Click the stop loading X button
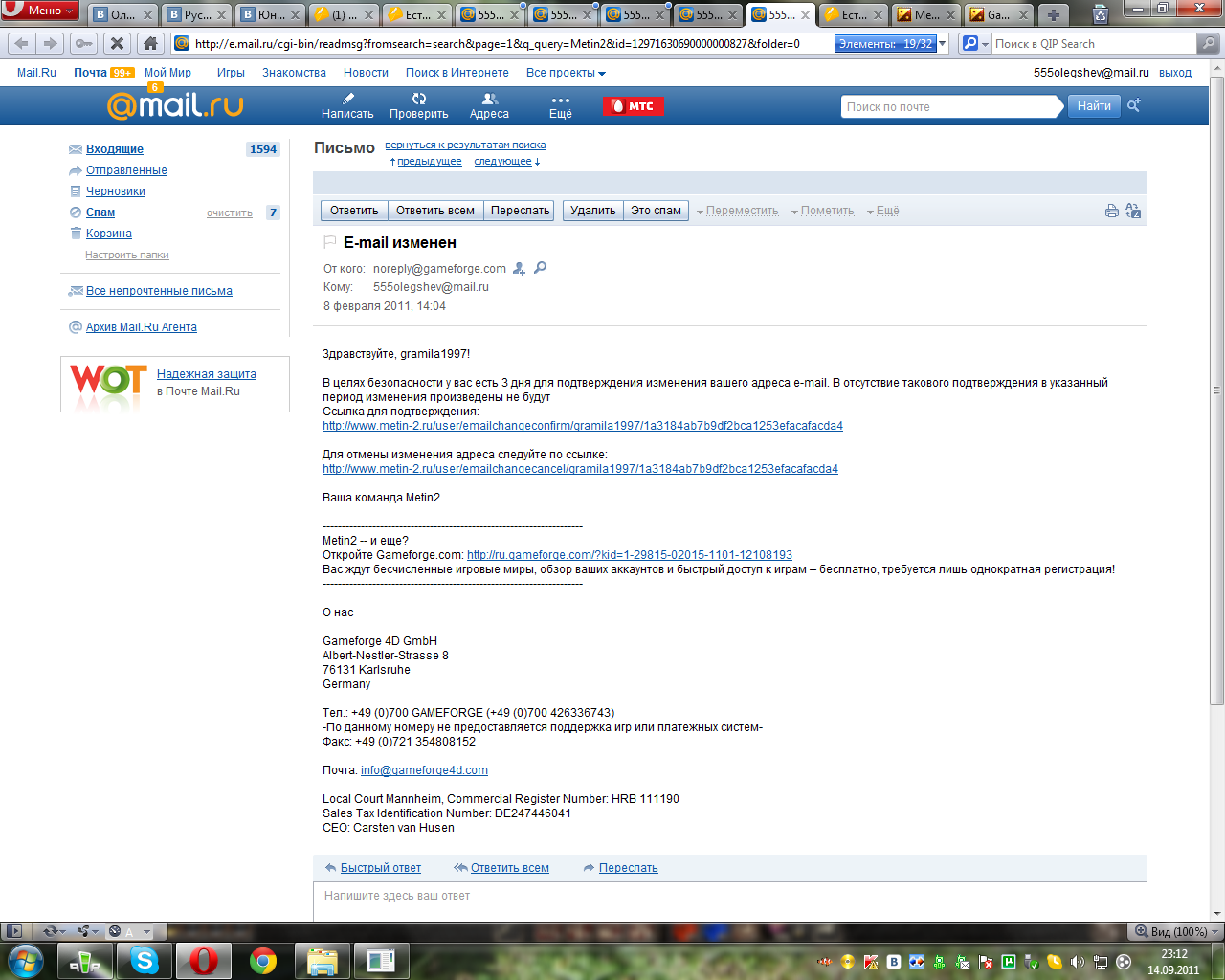1225x980 pixels. click(x=117, y=43)
